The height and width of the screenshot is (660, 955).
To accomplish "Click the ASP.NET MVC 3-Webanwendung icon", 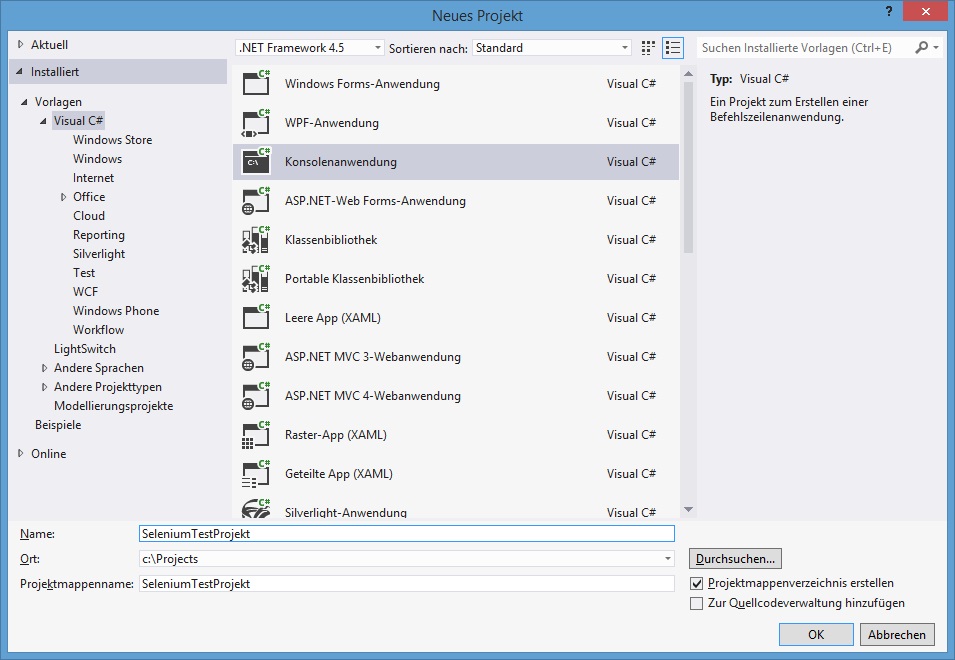I will click(x=256, y=356).
